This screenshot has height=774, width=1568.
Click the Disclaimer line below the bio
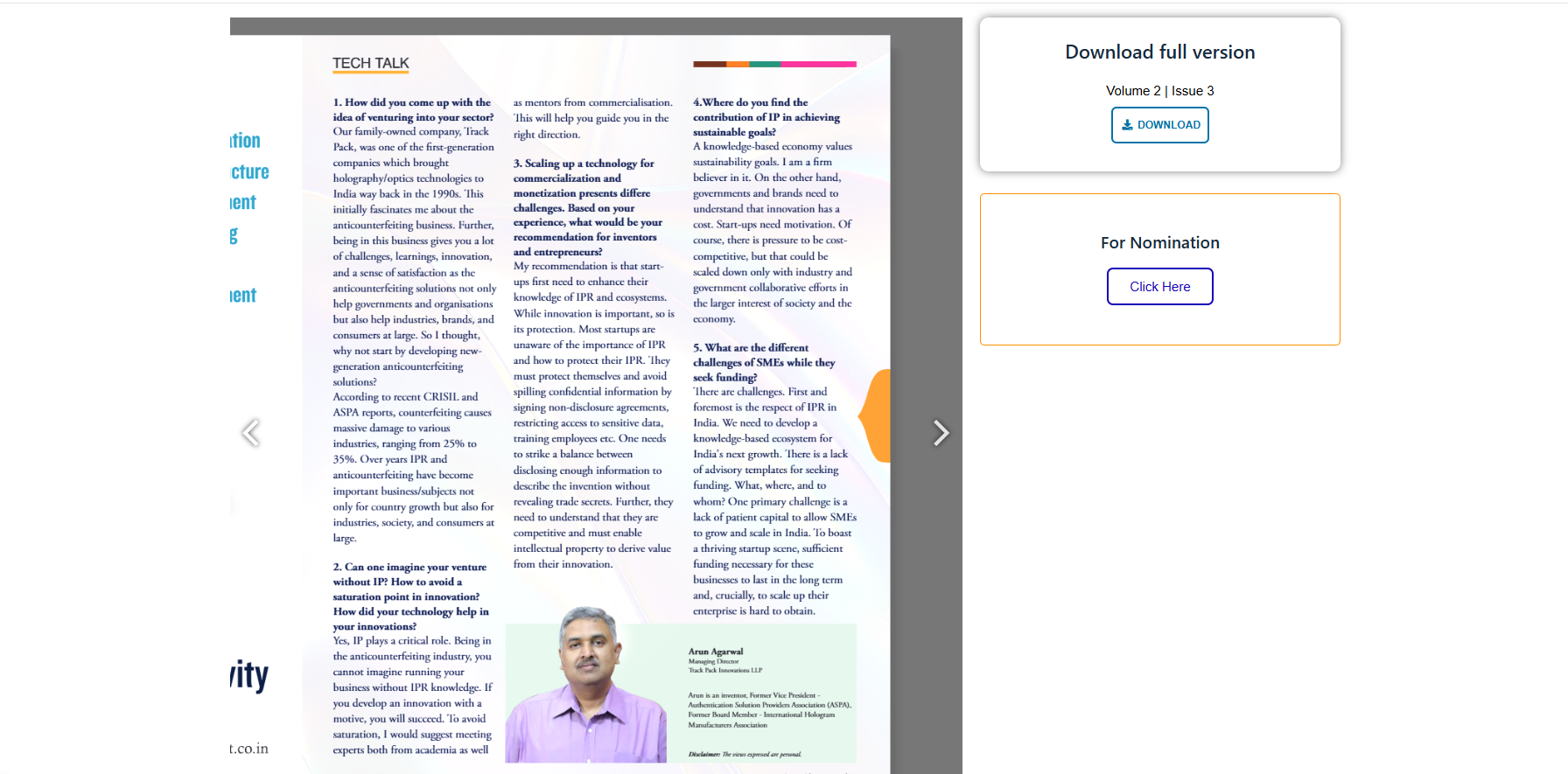744,754
